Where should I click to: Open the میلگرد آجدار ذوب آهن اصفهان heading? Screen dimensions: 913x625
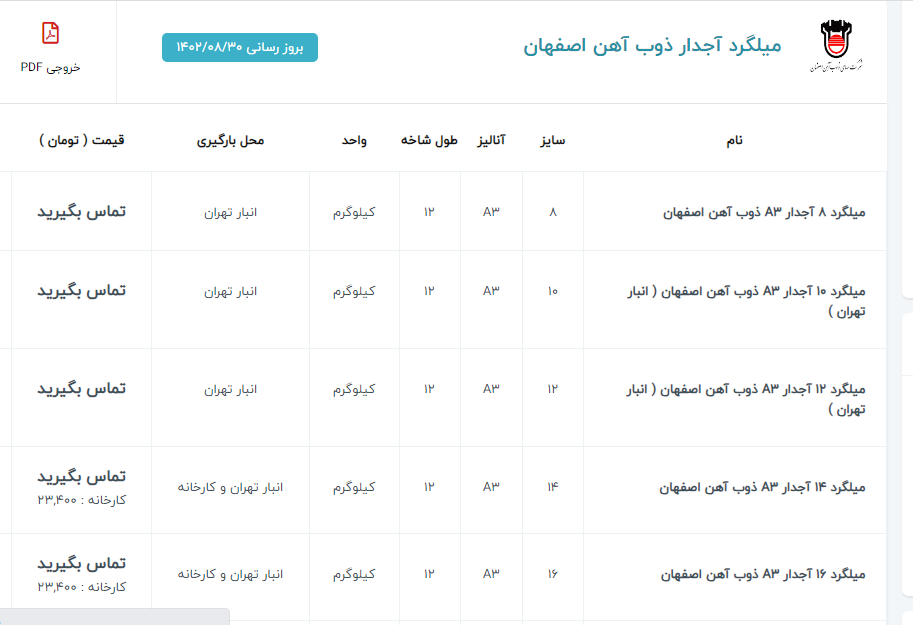[x=652, y=46]
